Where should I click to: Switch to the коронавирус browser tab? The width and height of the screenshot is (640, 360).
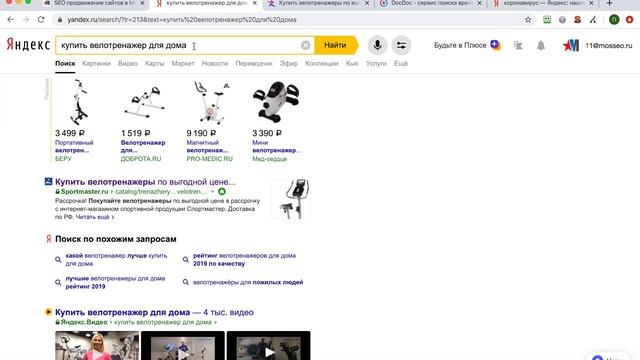(x=543, y=3)
